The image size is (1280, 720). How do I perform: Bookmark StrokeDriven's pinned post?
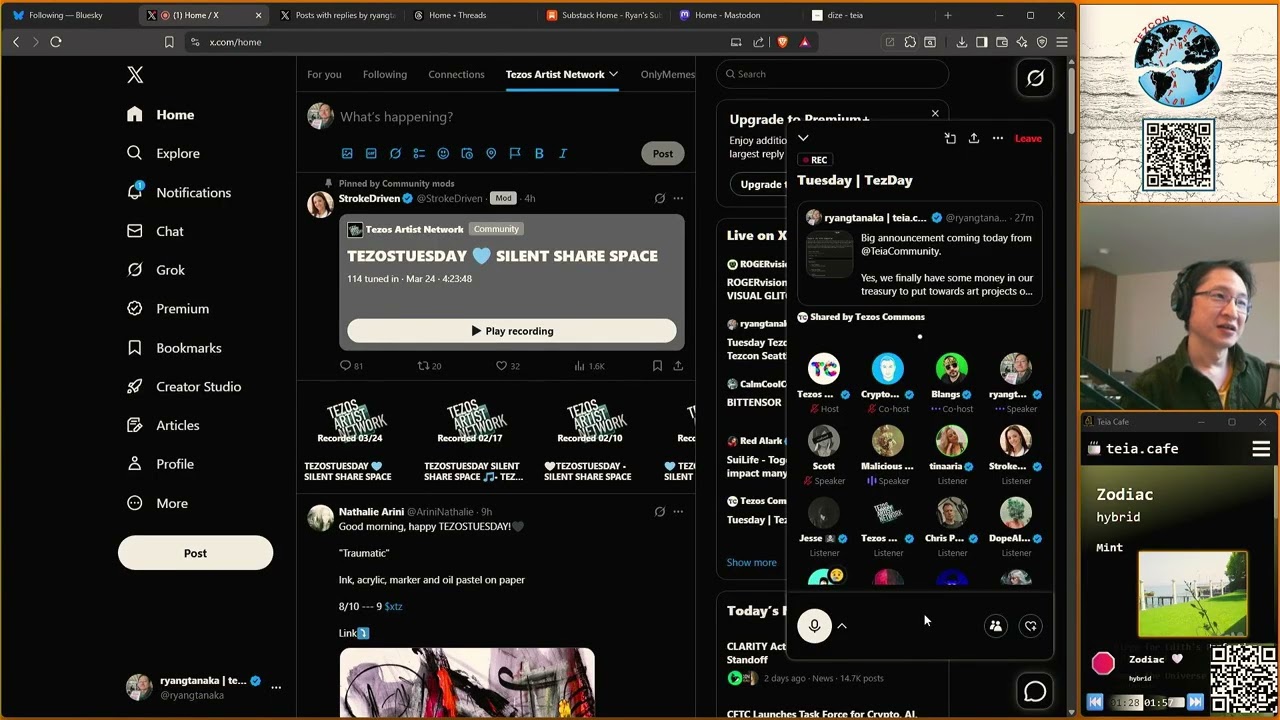click(x=657, y=366)
